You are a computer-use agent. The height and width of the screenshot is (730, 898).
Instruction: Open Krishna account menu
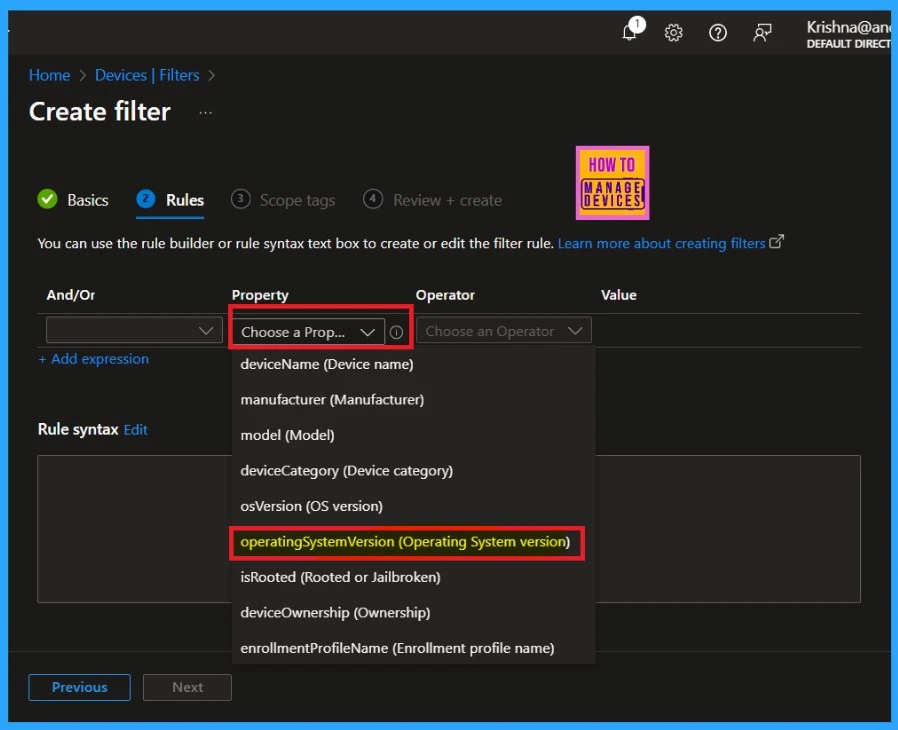[848, 34]
